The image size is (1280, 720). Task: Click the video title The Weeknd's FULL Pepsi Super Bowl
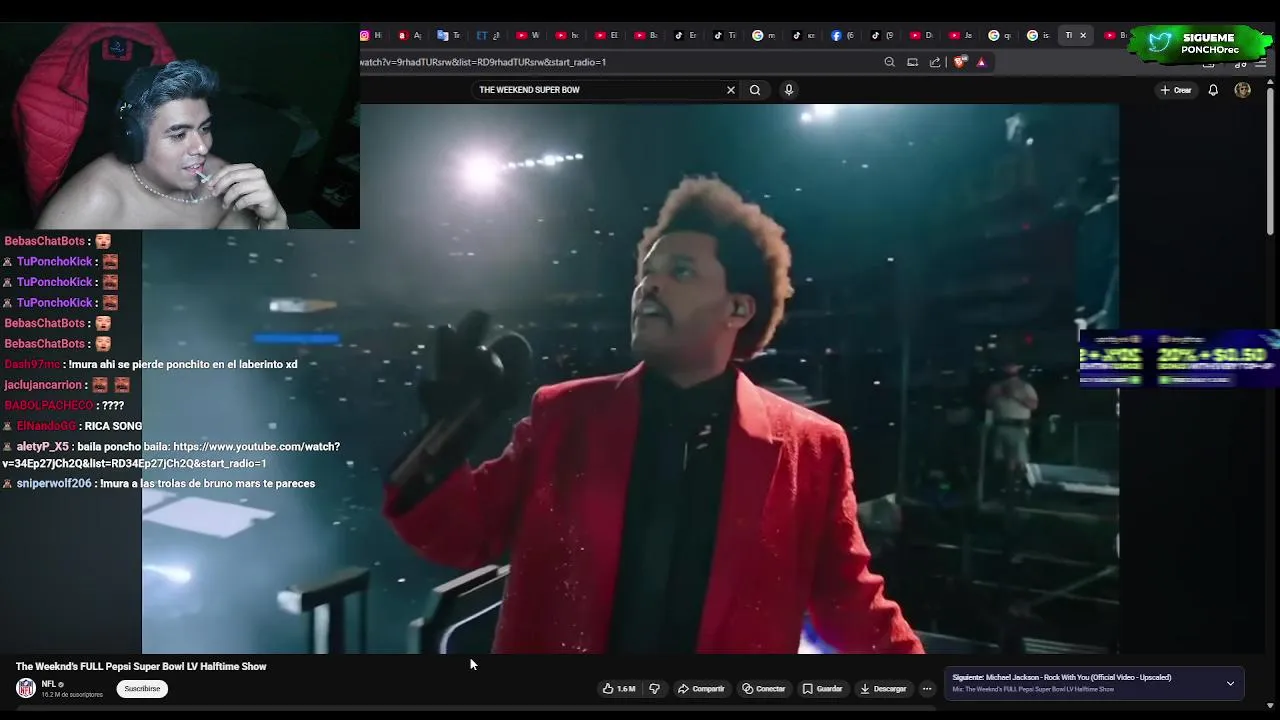click(141, 666)
